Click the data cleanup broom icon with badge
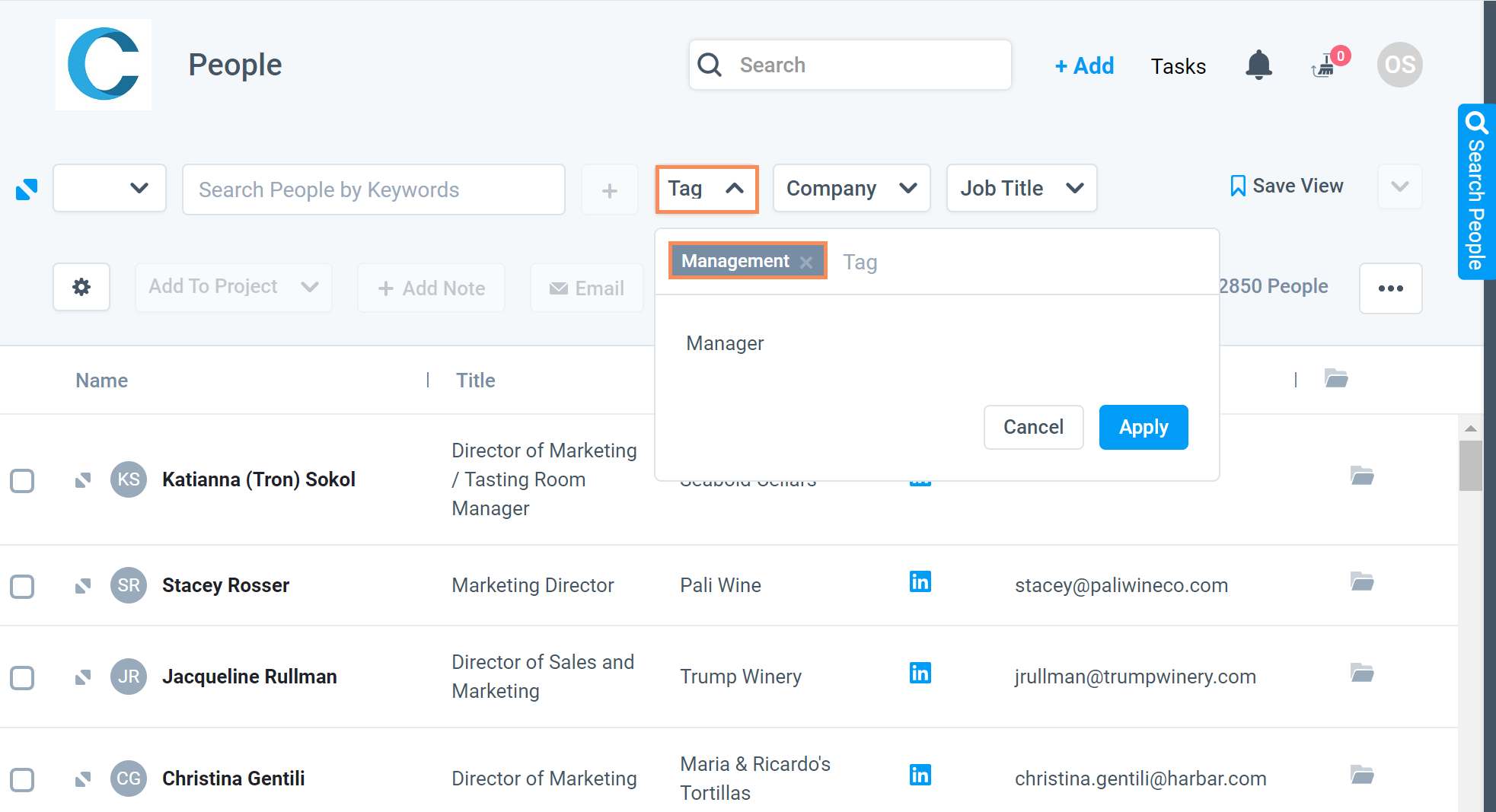The height and width of the screenshot is (812, 1496). [x=1325, y=67]
